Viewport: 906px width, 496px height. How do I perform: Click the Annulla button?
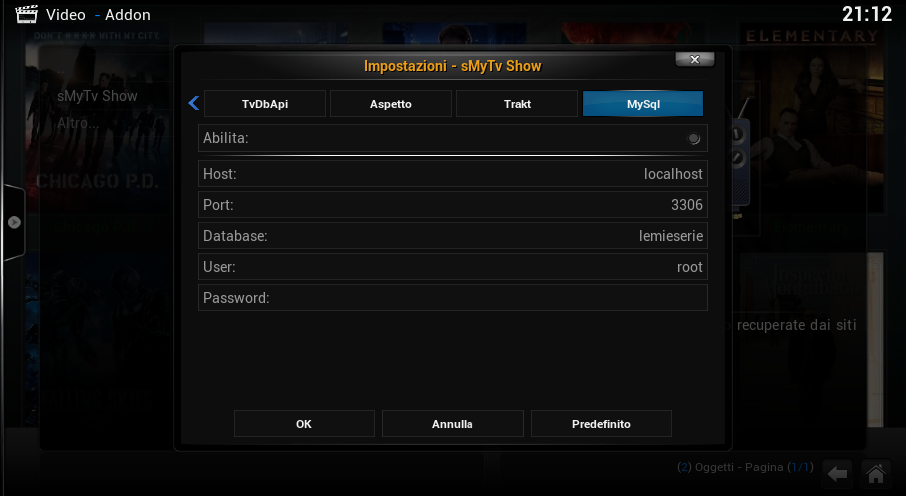coord(452,424)
